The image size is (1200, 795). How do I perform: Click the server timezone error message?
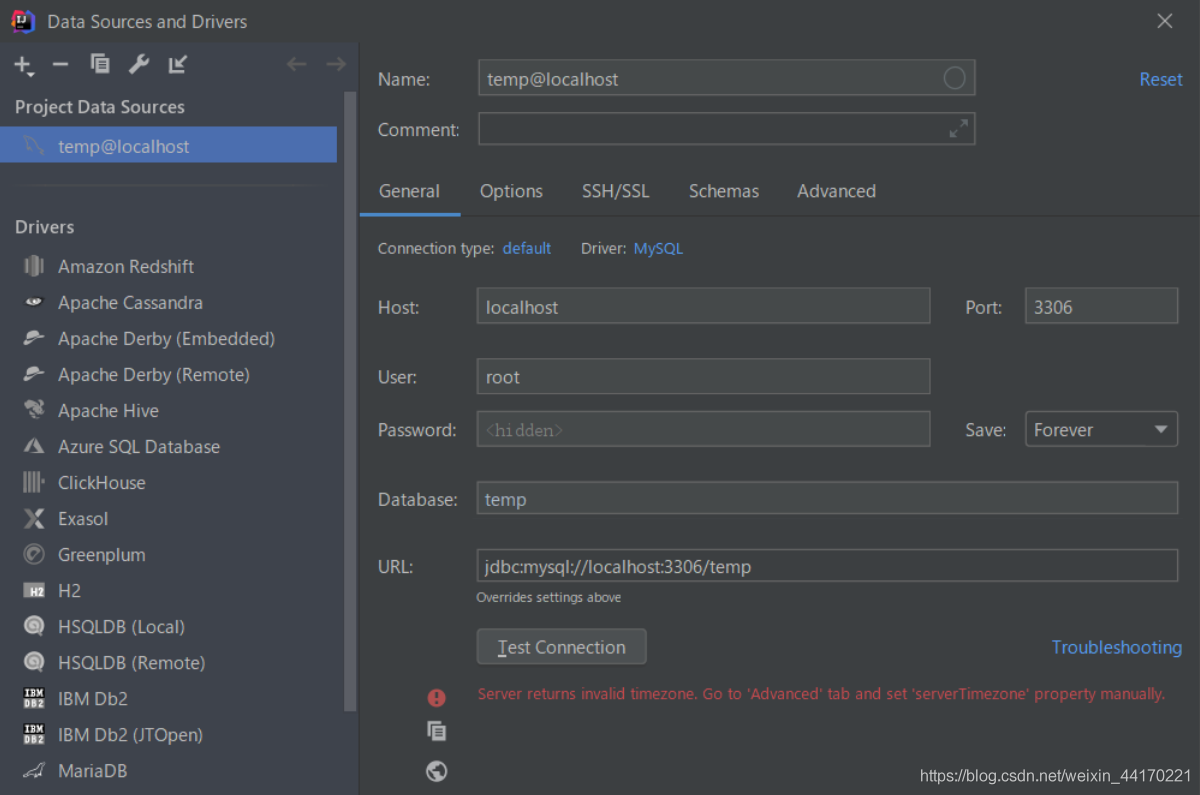[x=821, y=694]
